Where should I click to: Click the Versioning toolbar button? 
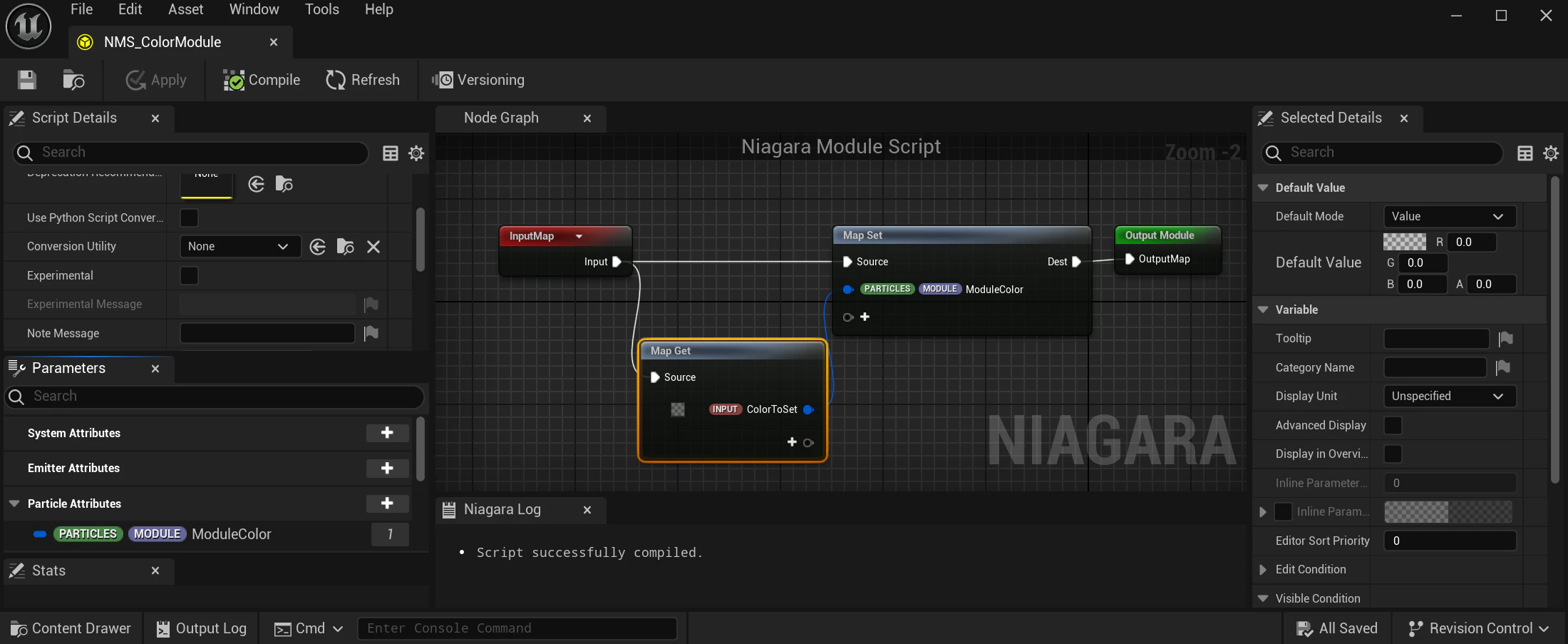point(478,80)
